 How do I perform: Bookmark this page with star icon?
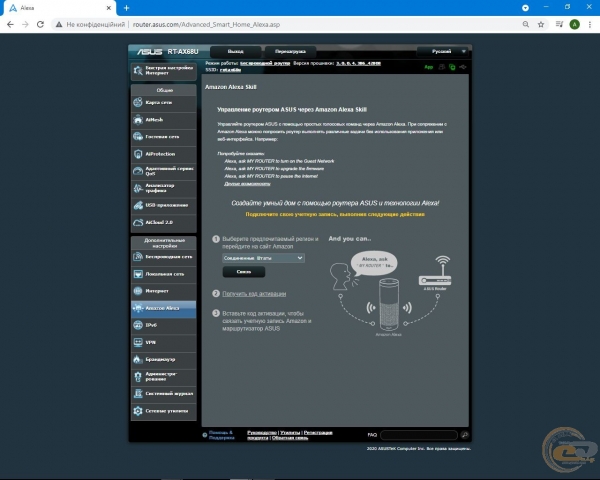[x=541, y=24]
